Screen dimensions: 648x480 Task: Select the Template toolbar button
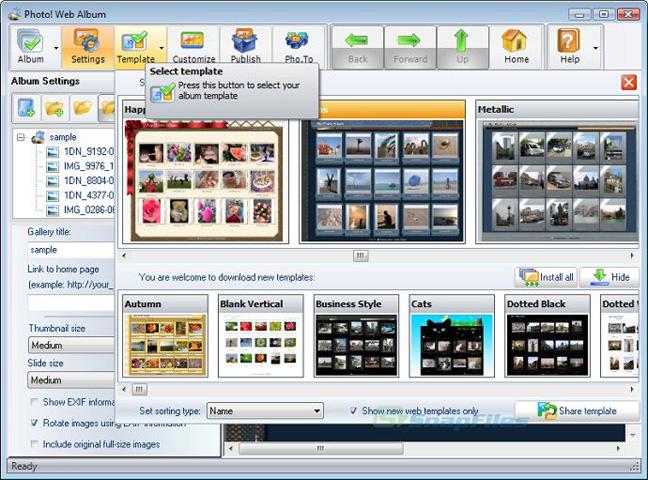point(136,47)
